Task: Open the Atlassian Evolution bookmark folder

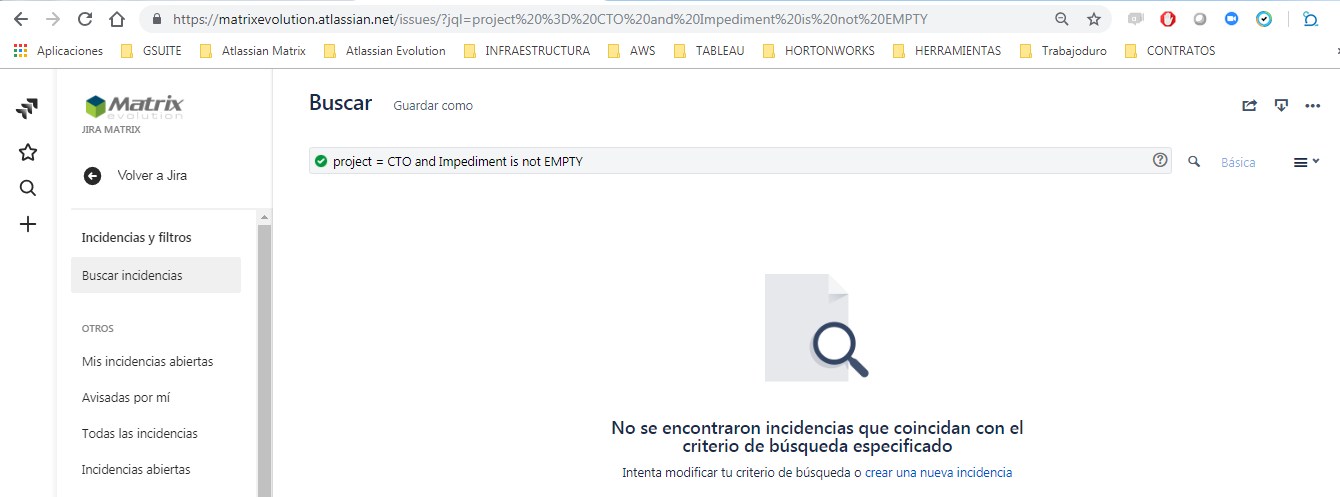Action: [x=384, y=51]
